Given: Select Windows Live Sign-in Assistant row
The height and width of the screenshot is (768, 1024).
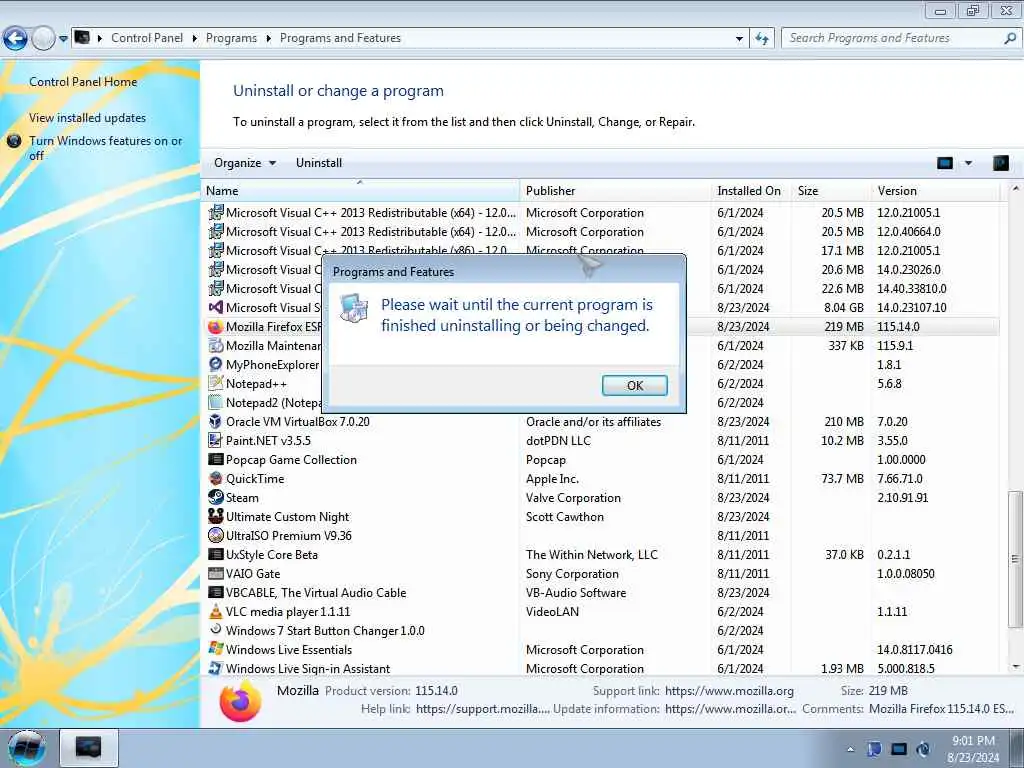Looking at the screenshot, I should (602, 668).
